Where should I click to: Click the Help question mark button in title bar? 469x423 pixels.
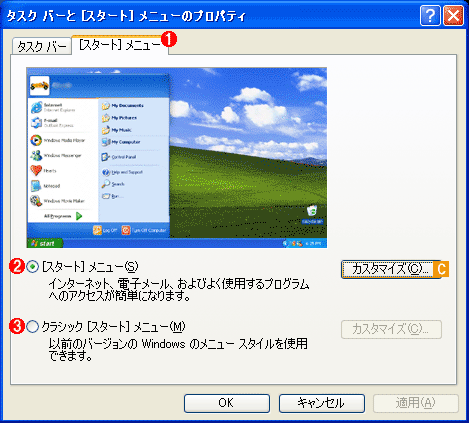pyautogui.click(x=430, y=15)
